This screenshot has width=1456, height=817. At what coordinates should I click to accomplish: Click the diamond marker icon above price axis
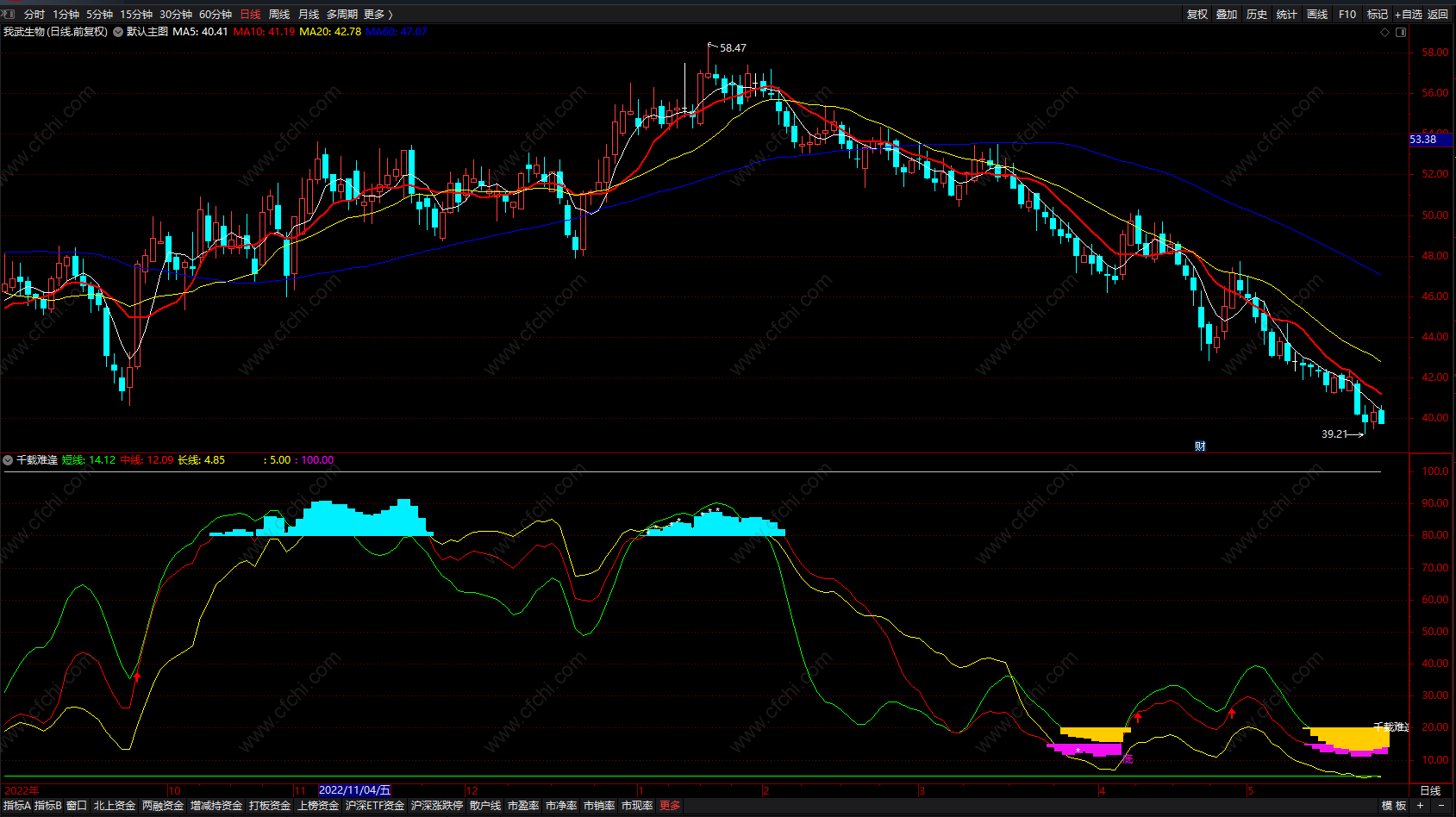[x=1384, y=32]
